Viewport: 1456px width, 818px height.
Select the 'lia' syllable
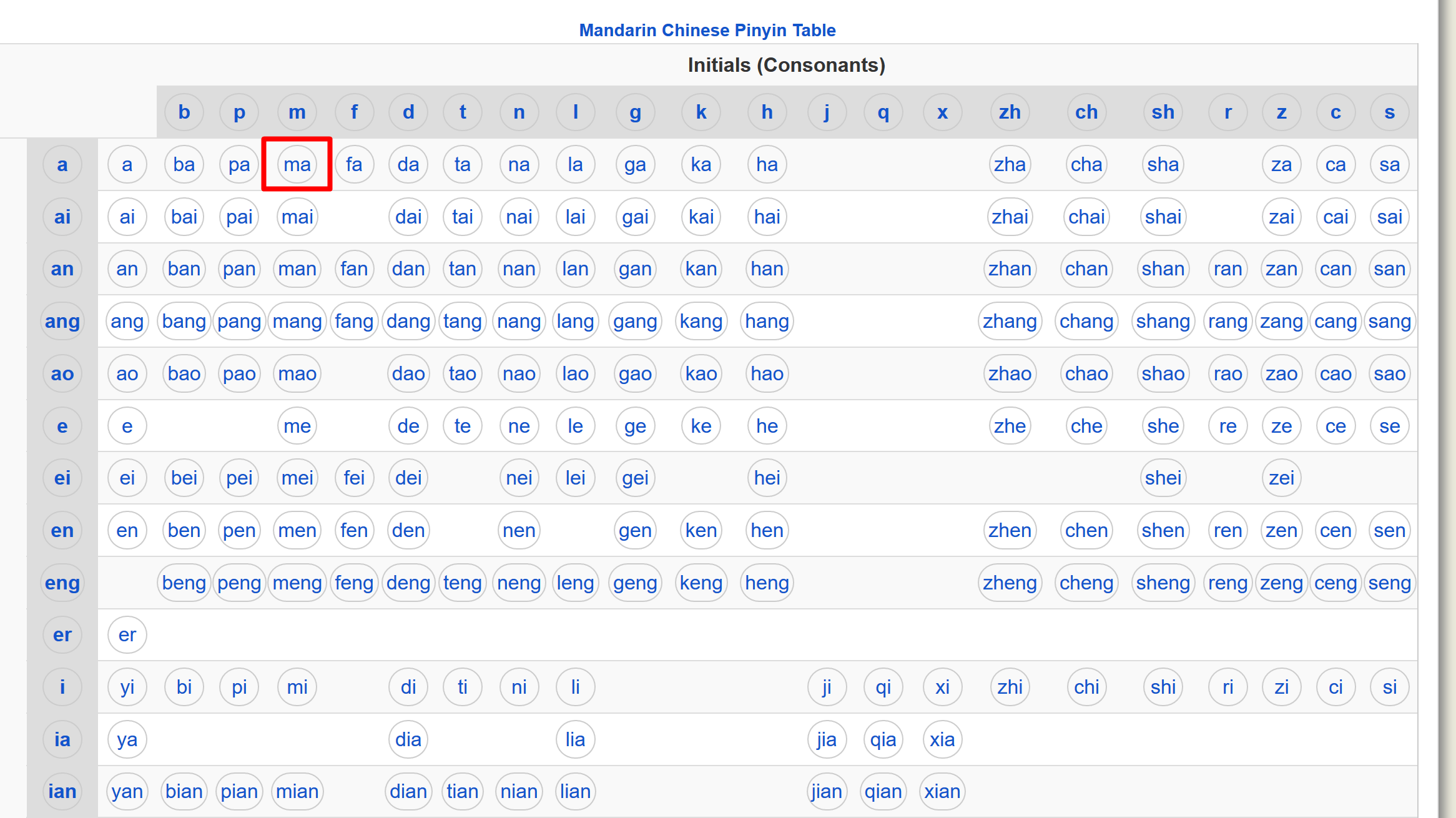point(574,739)
